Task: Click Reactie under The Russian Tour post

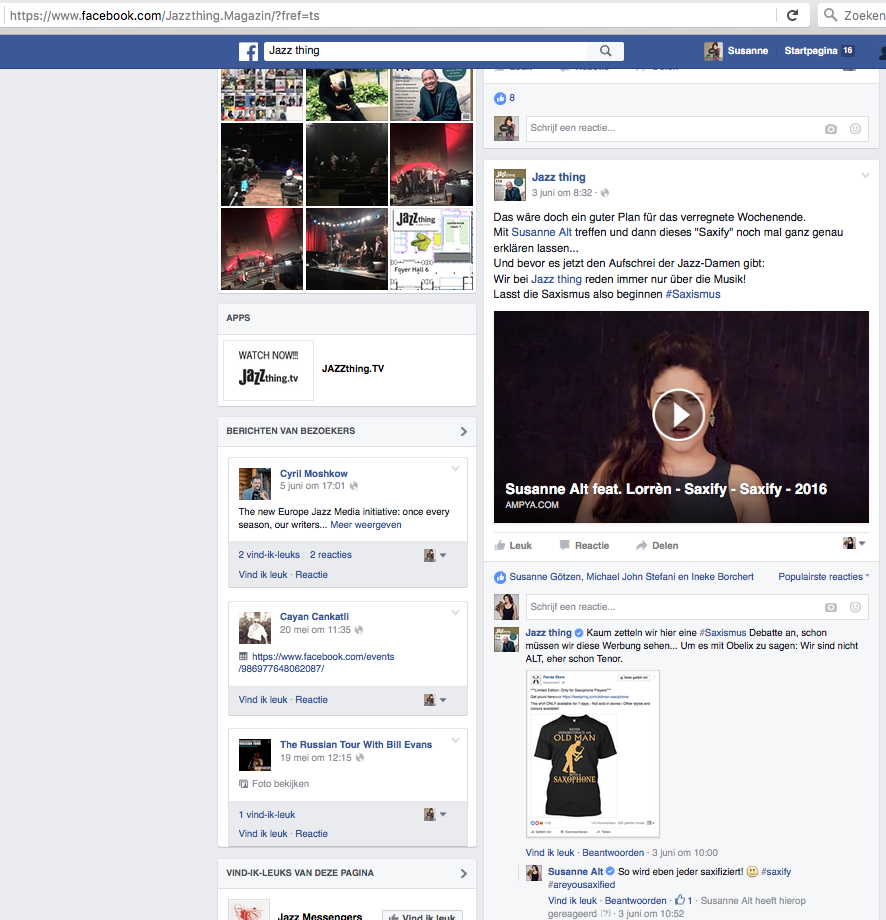Action: (311, 834)
